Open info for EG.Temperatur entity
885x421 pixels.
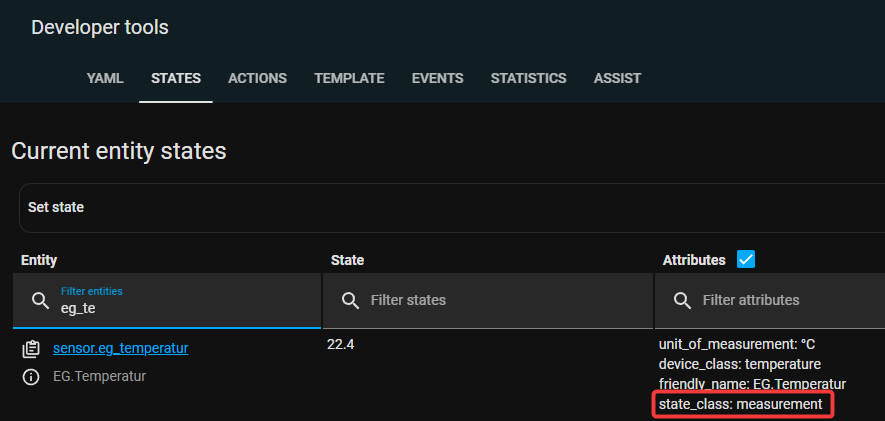32,377
